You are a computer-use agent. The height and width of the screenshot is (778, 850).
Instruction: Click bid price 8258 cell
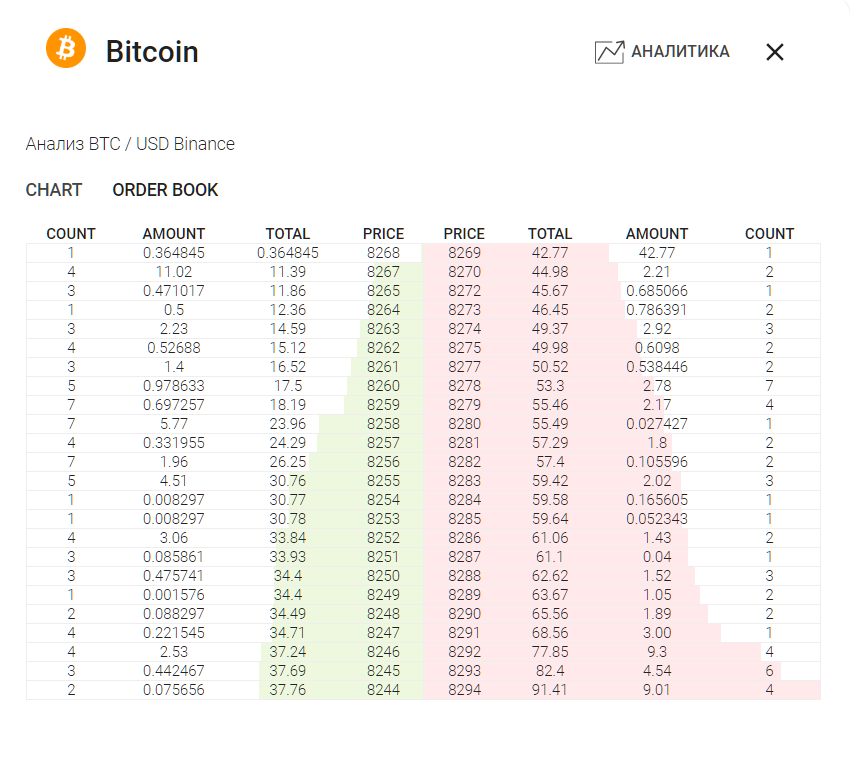[383, 424]
